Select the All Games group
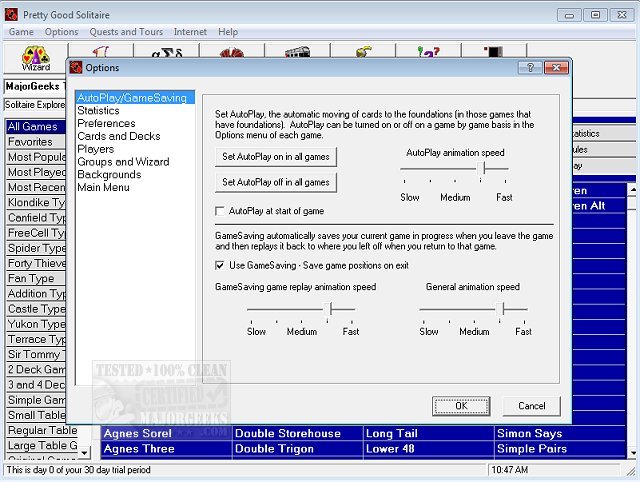 (x=36, y=127)
